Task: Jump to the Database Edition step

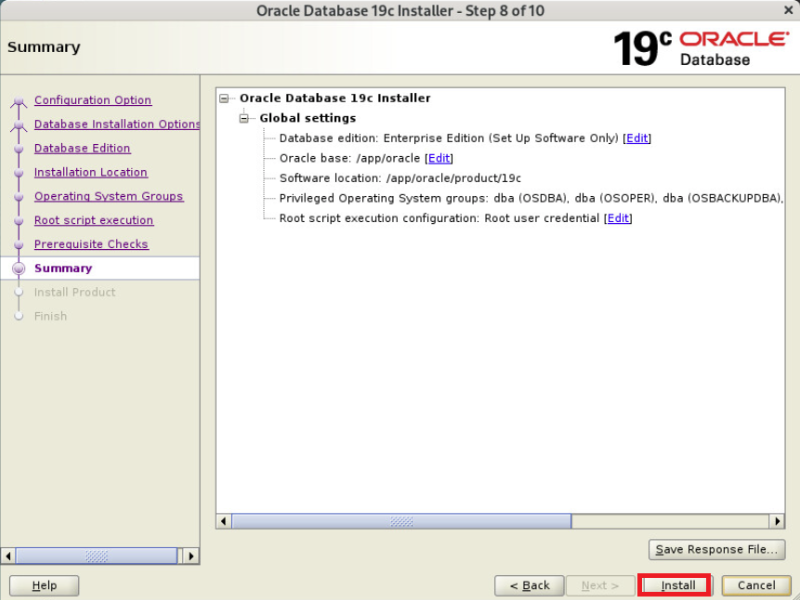Action: coord(82,148)
